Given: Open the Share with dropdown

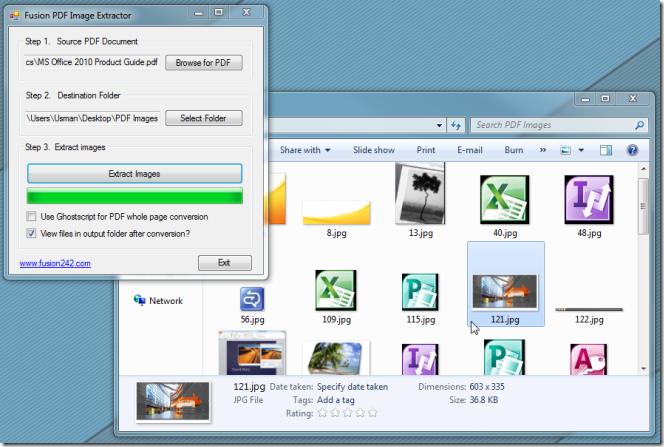Looking at the screenshot, I should [305, 150].
